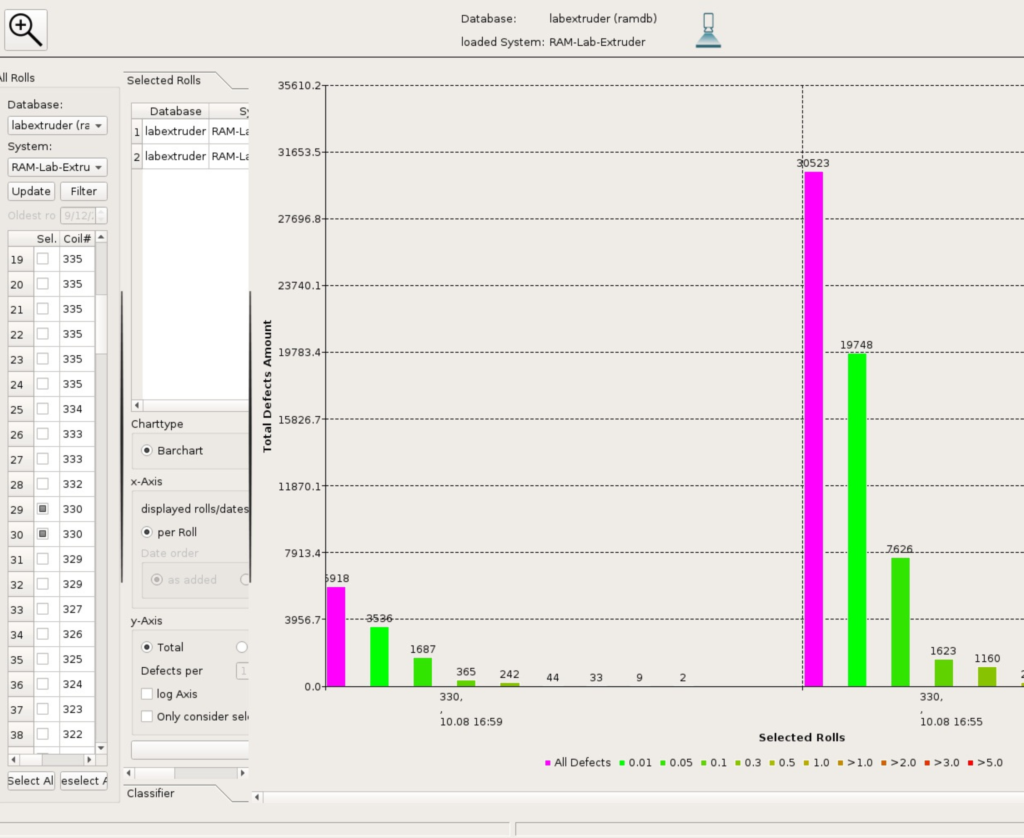The width and height of the screenshot is (1024, 838).
Task: Click left arrow of Selected Rolls table scrollbar
Action: pos(138,405)
